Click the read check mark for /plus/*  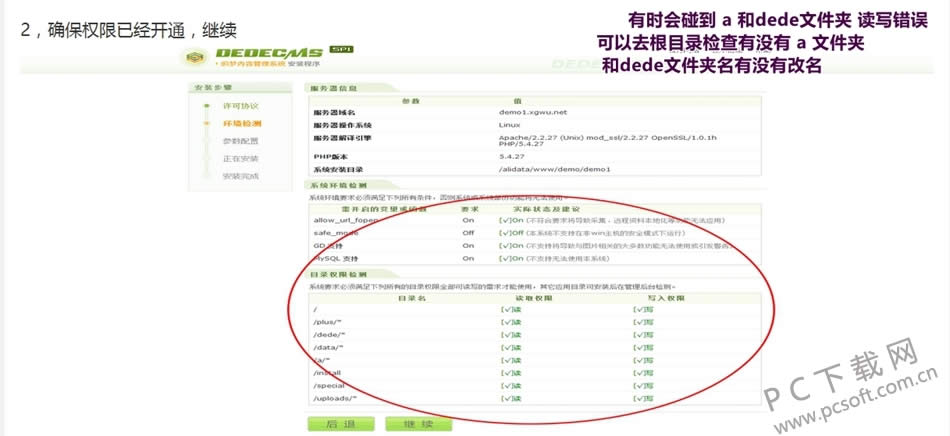click(510, 322)
